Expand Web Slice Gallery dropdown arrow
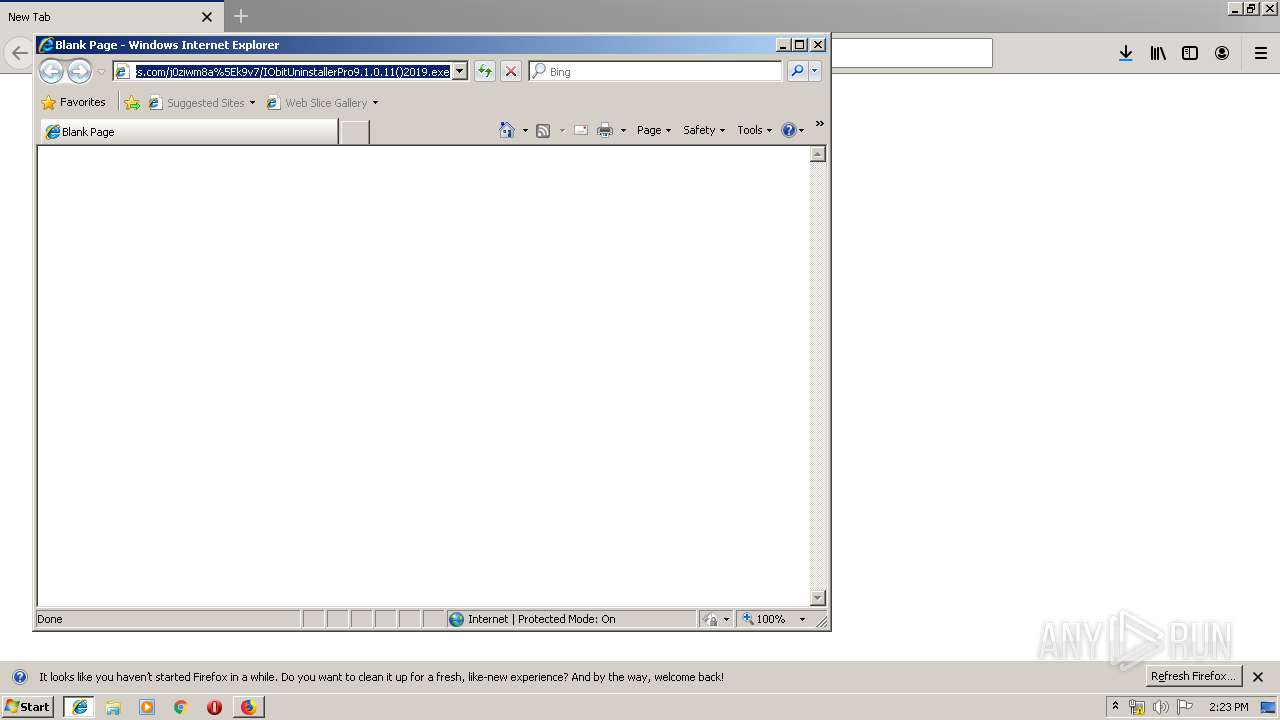The image size is (1280, 720). click(x=376, y=102)
